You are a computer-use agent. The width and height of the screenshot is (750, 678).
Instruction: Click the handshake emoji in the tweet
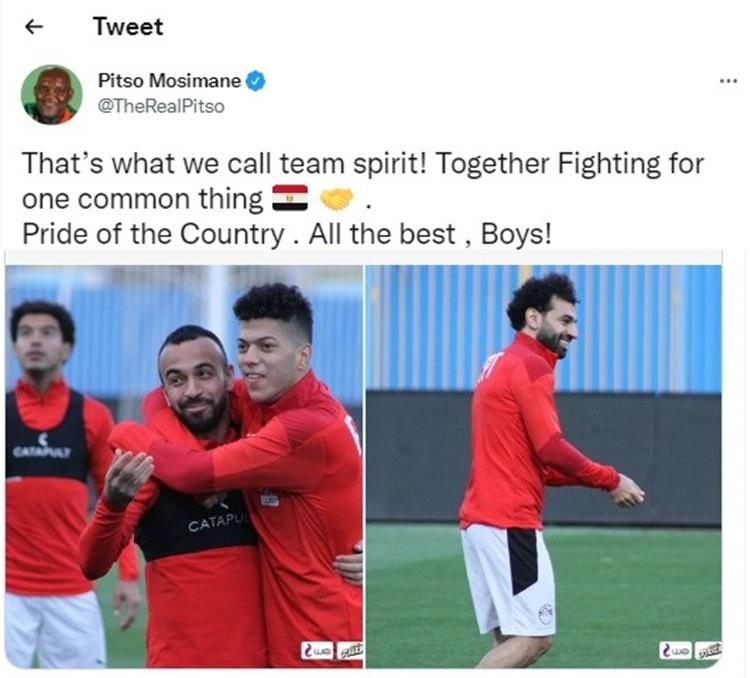336,199
